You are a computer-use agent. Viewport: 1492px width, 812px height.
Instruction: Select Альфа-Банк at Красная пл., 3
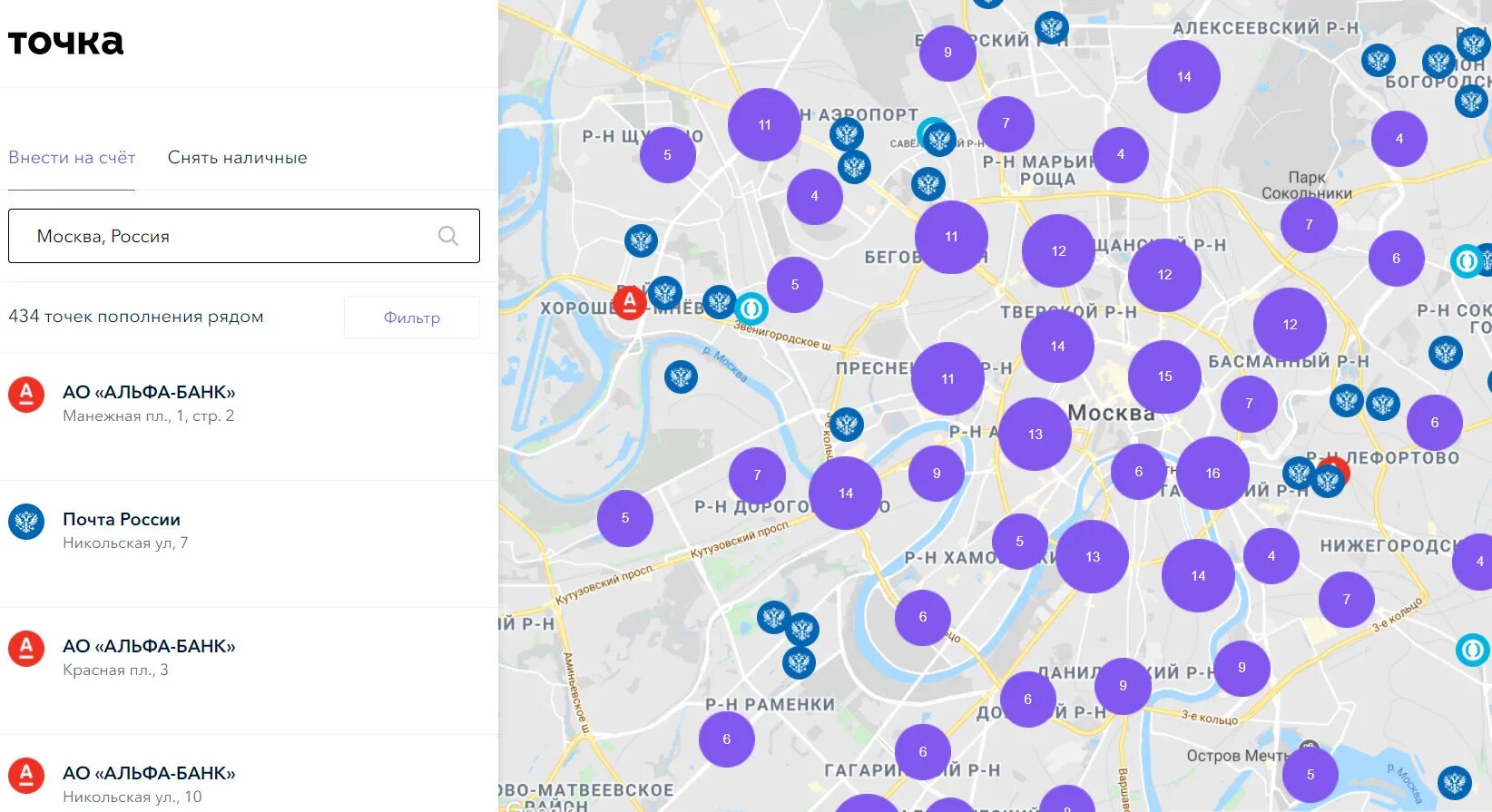pos(249,670)
